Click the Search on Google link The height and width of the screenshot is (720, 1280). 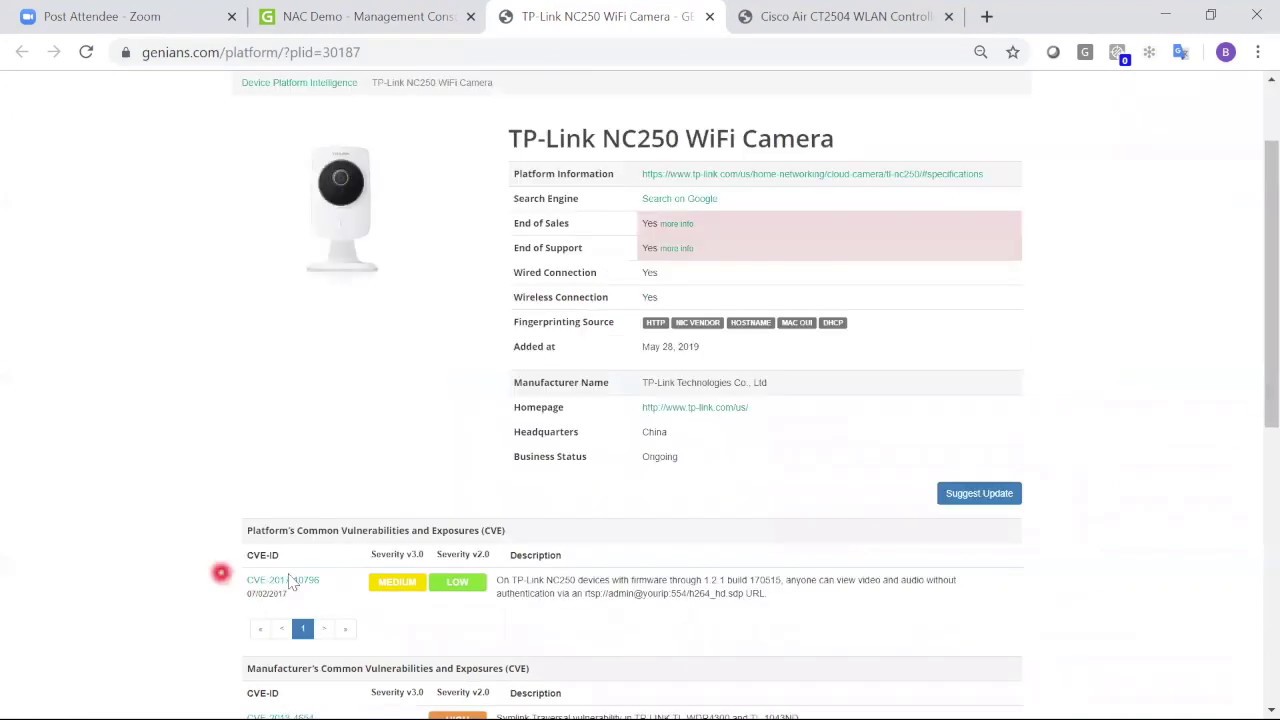[x=679, y=199]
